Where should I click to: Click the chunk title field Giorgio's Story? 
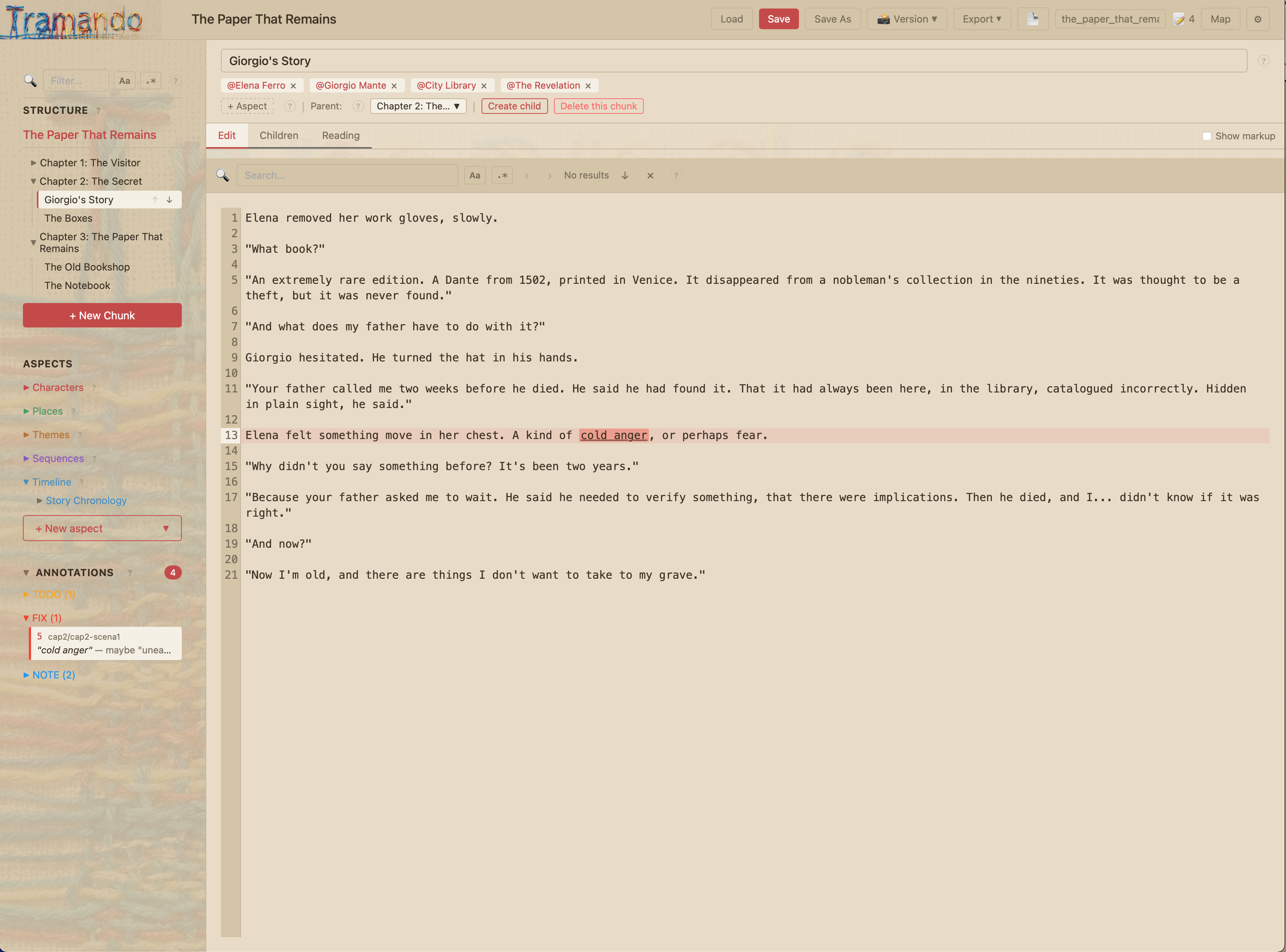733,61
